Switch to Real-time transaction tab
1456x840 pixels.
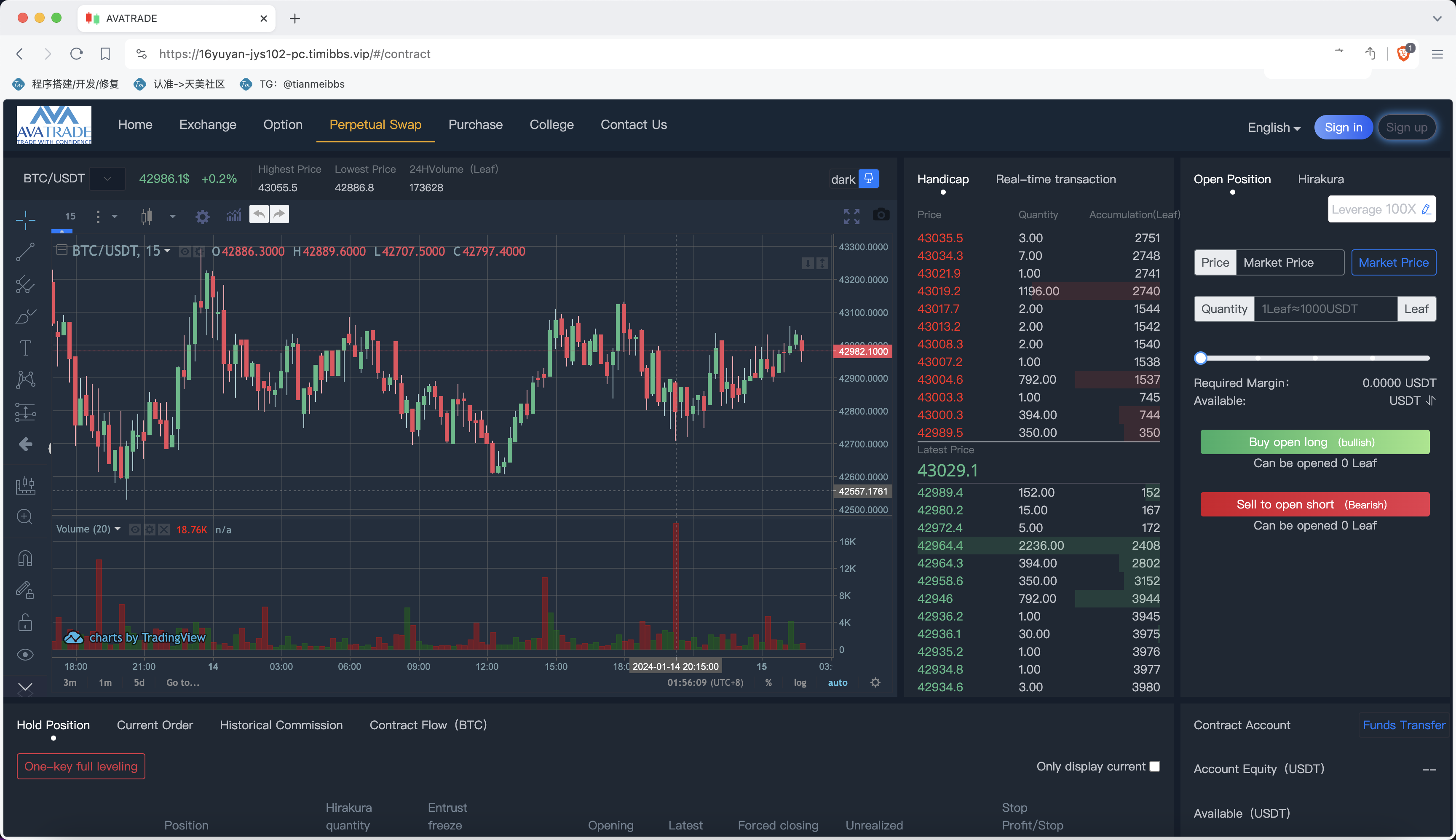click(x=1055, y=179)
